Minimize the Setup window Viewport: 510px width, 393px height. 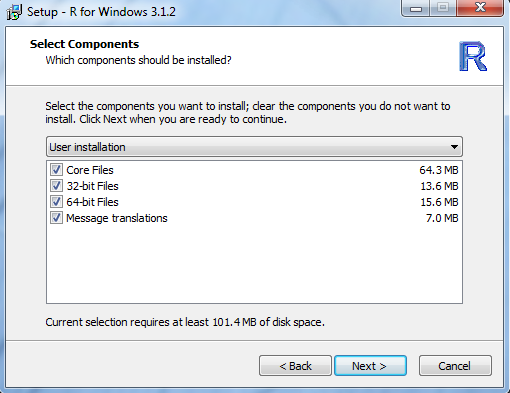pyautogui.click(x=416, y=8)
